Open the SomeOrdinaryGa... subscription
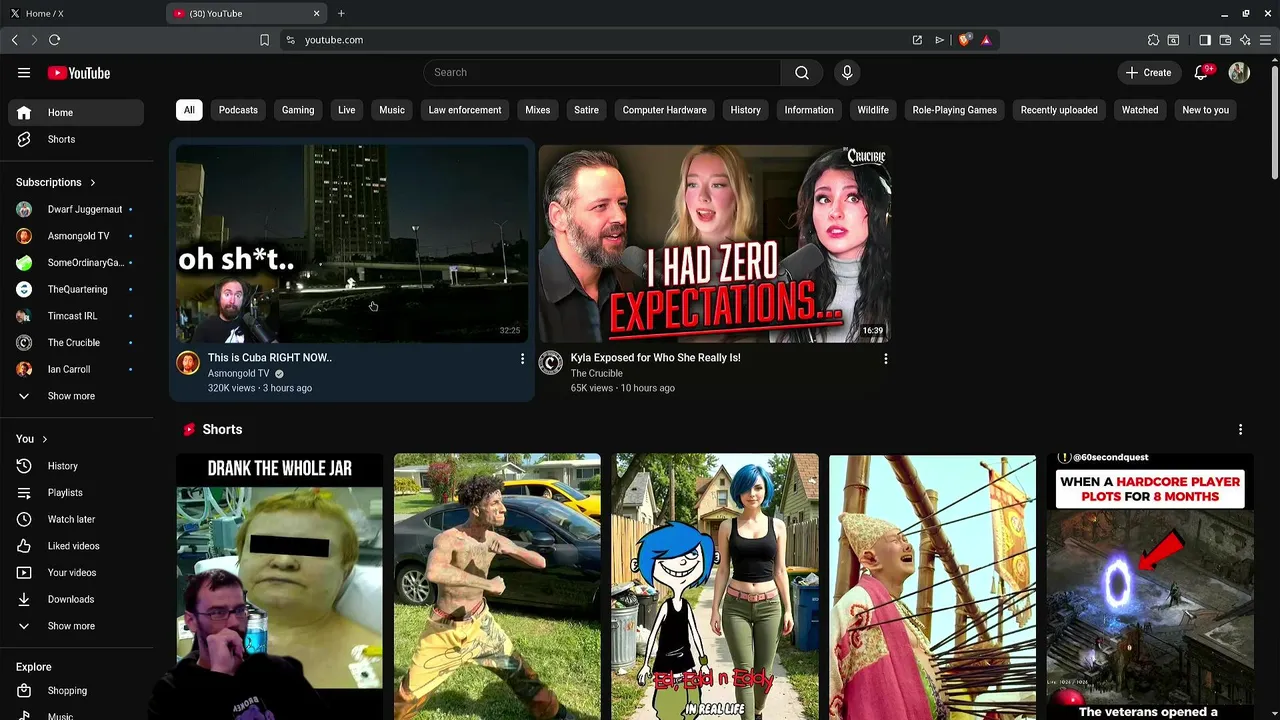 click(x=76, y=262)
